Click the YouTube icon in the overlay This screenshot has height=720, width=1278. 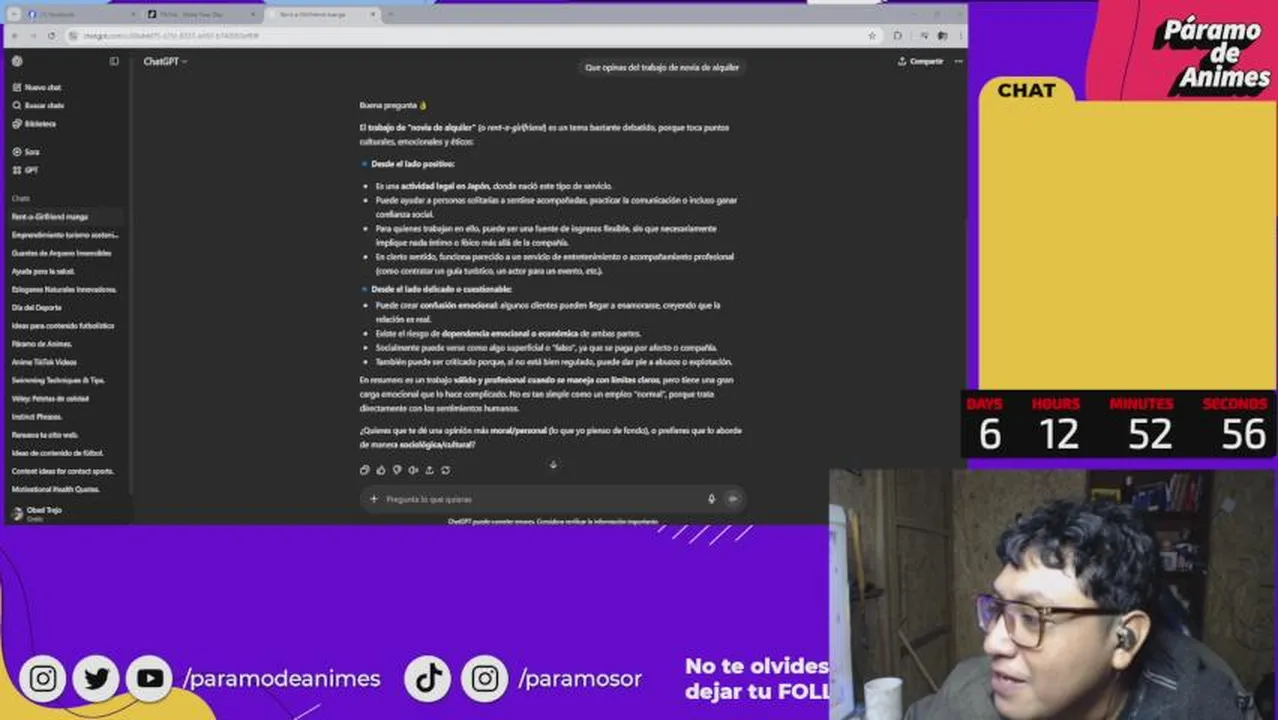(x=150, y=679)
